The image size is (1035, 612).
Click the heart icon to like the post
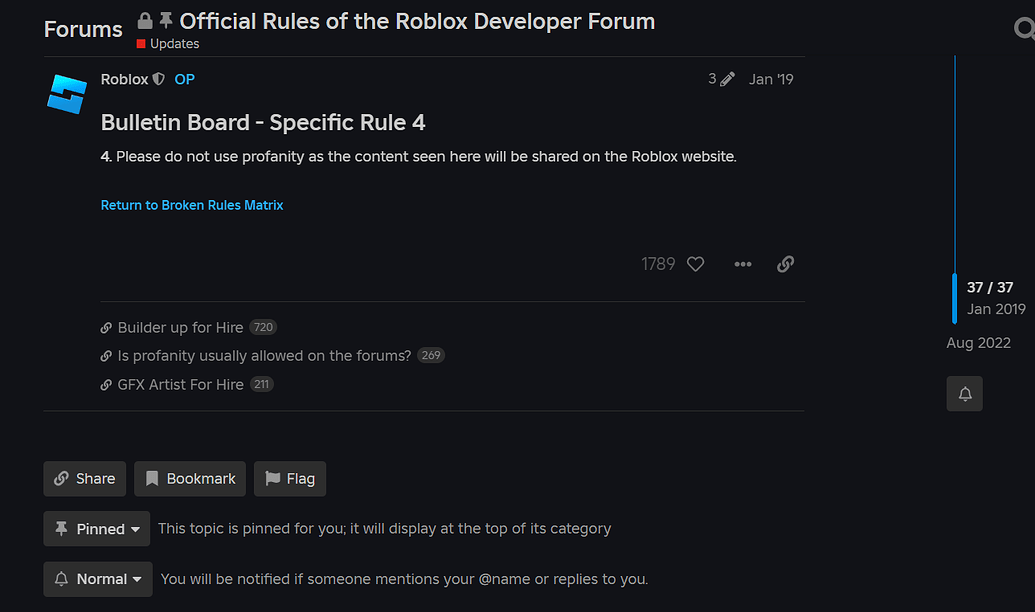695,263
